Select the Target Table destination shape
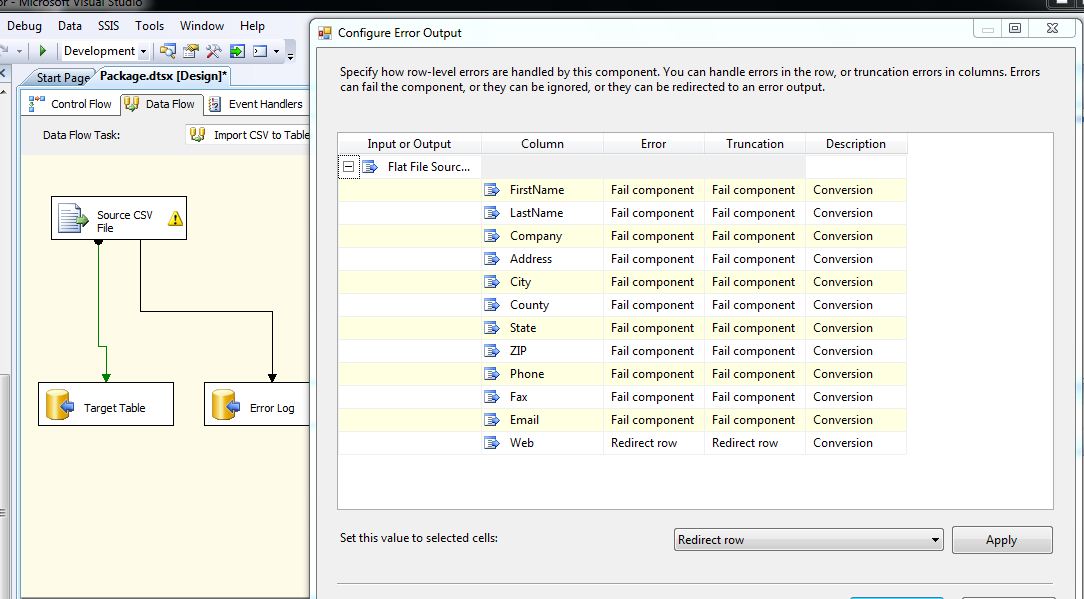The width and height of the screenshot is (1084, 599). tap(105, 403)
